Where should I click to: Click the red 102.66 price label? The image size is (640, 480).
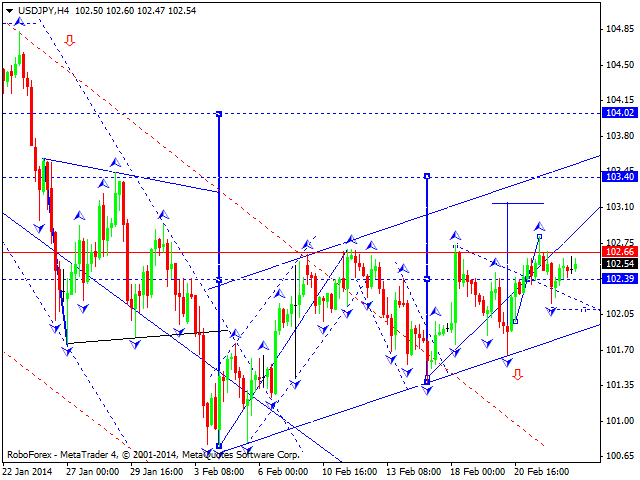click(621, 252)
